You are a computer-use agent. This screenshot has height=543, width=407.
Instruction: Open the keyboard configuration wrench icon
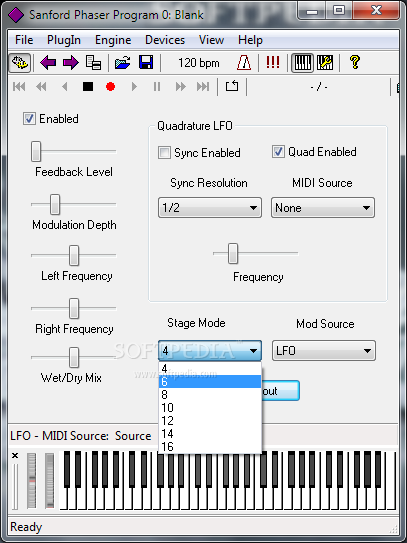[x=325, y=63]
